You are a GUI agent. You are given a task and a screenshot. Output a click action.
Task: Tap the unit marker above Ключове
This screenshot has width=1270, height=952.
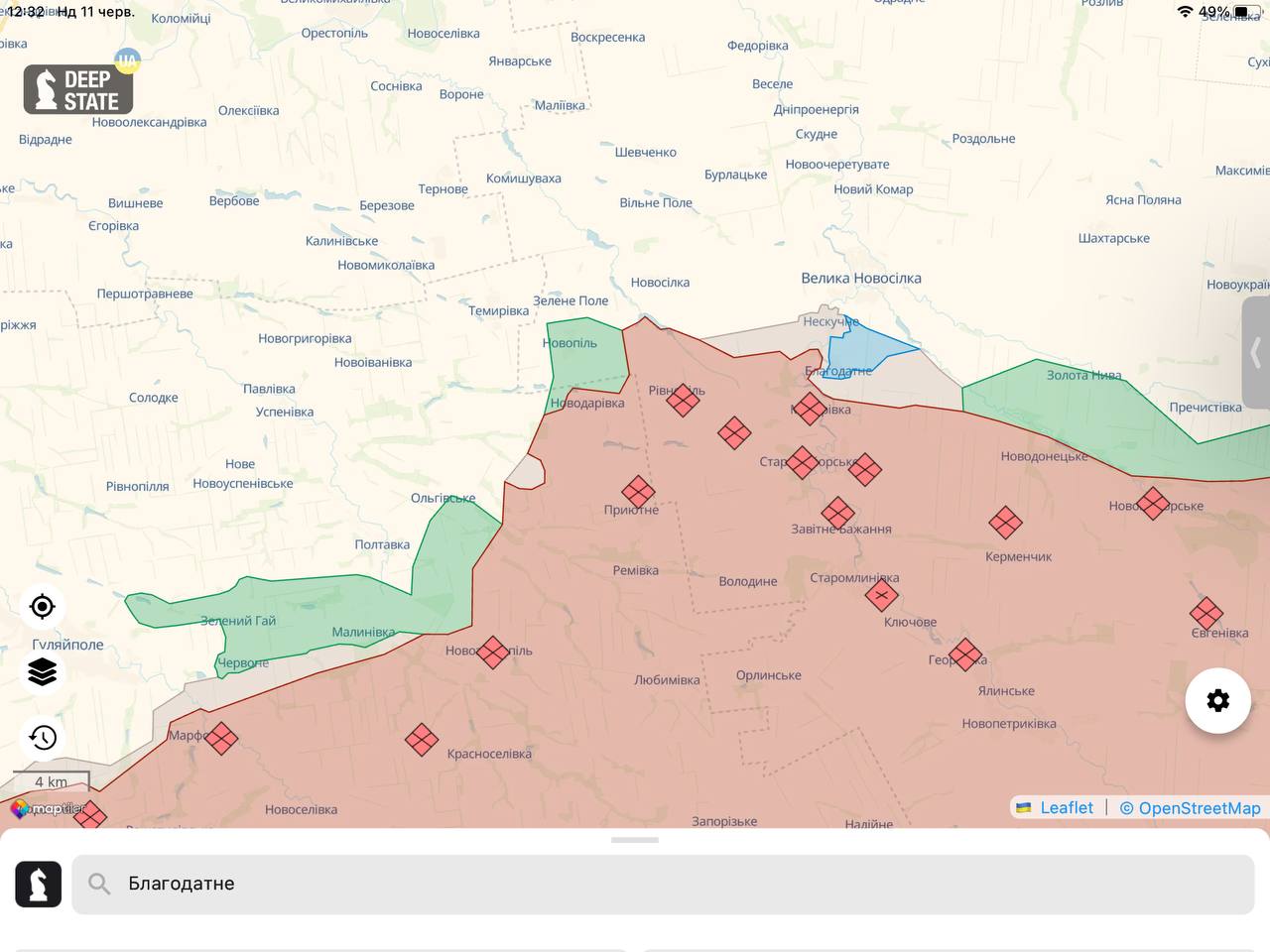[x=881, y=596]
